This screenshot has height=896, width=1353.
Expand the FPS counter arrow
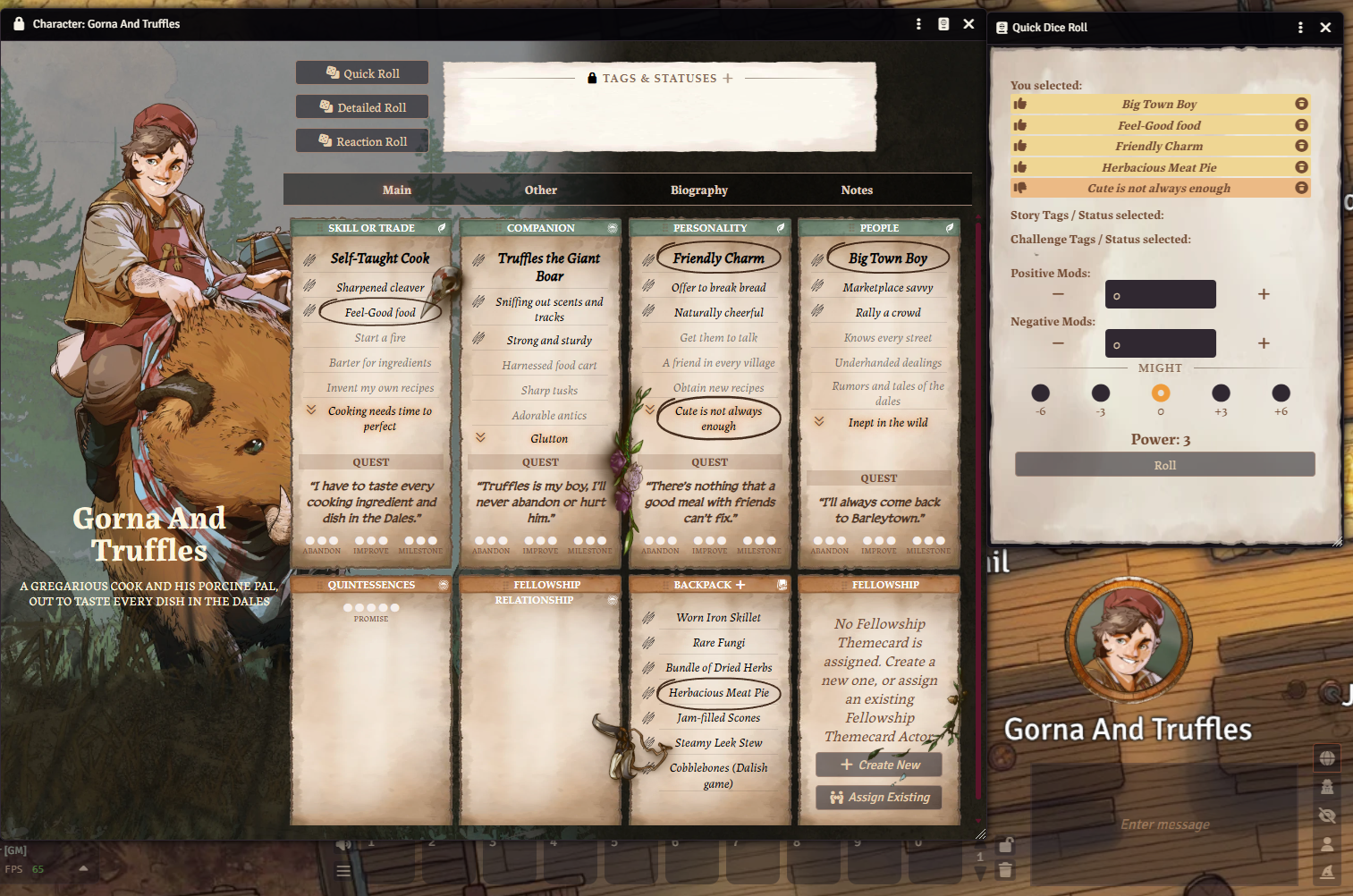[x=83, y=868]
